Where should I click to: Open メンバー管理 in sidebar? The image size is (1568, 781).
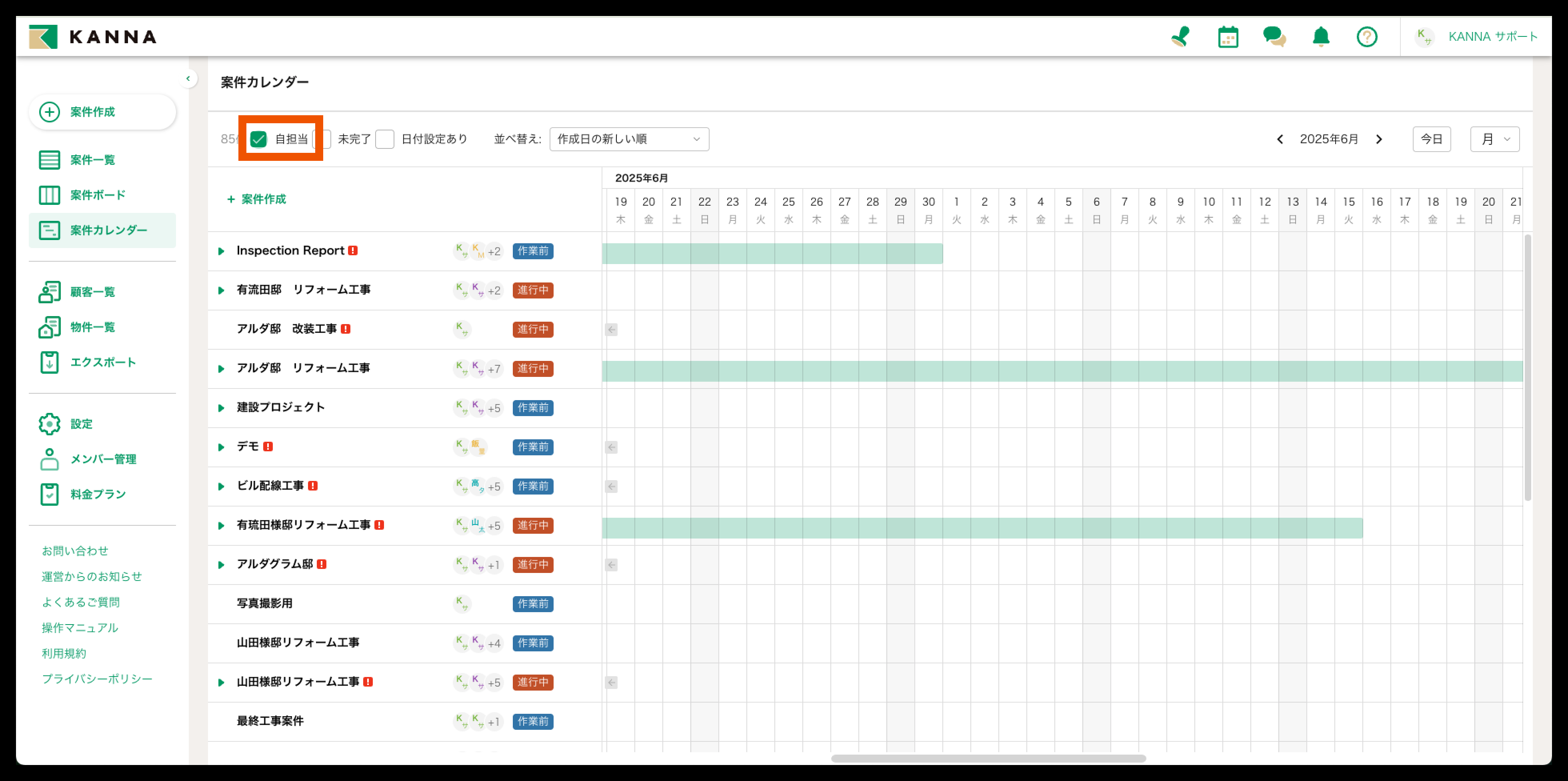[x=103, y=459]
